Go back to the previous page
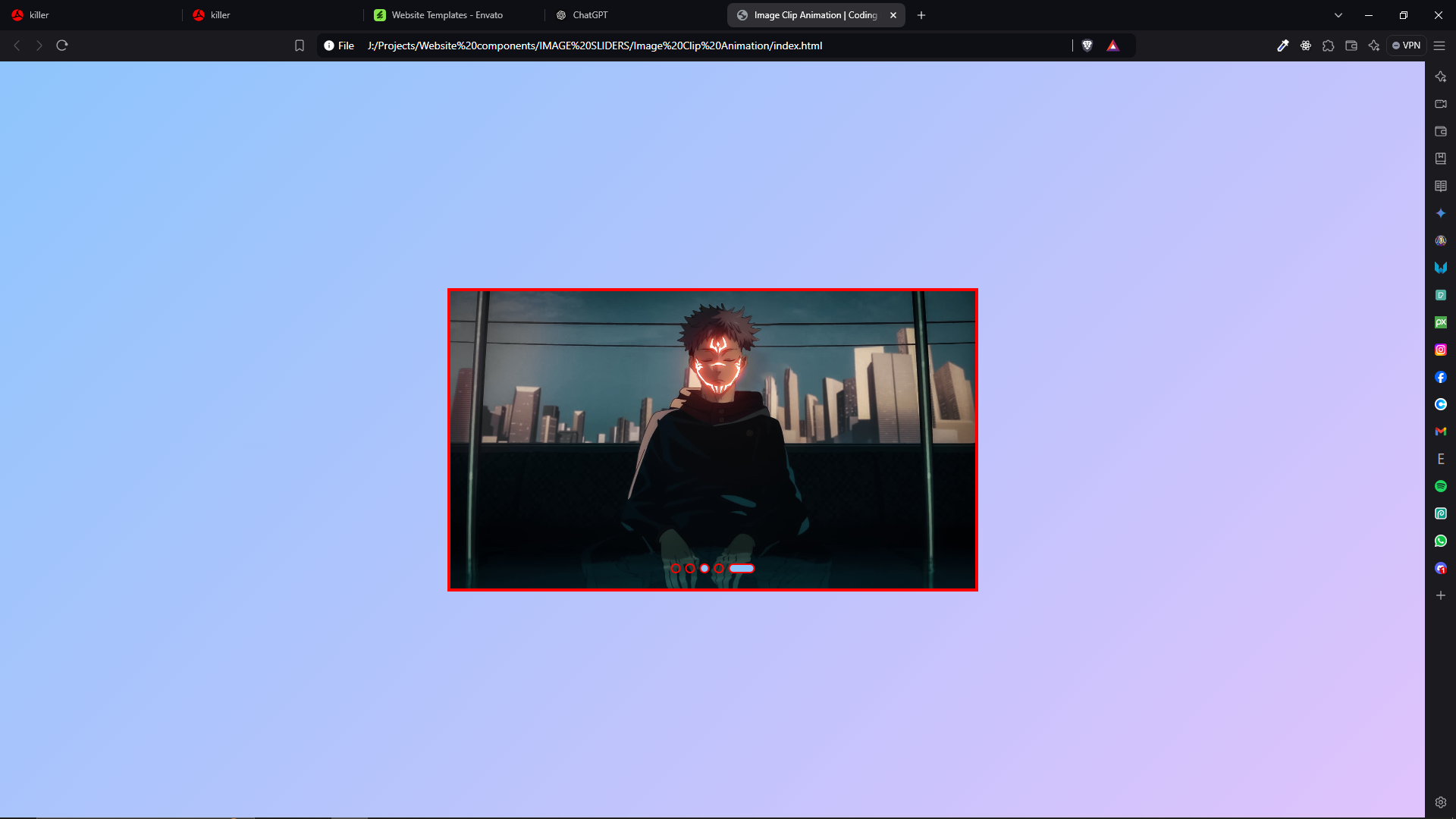Image resolution: width=1456 pixels, height=819 pixels. pyautogui.click(x=17, y=45)
